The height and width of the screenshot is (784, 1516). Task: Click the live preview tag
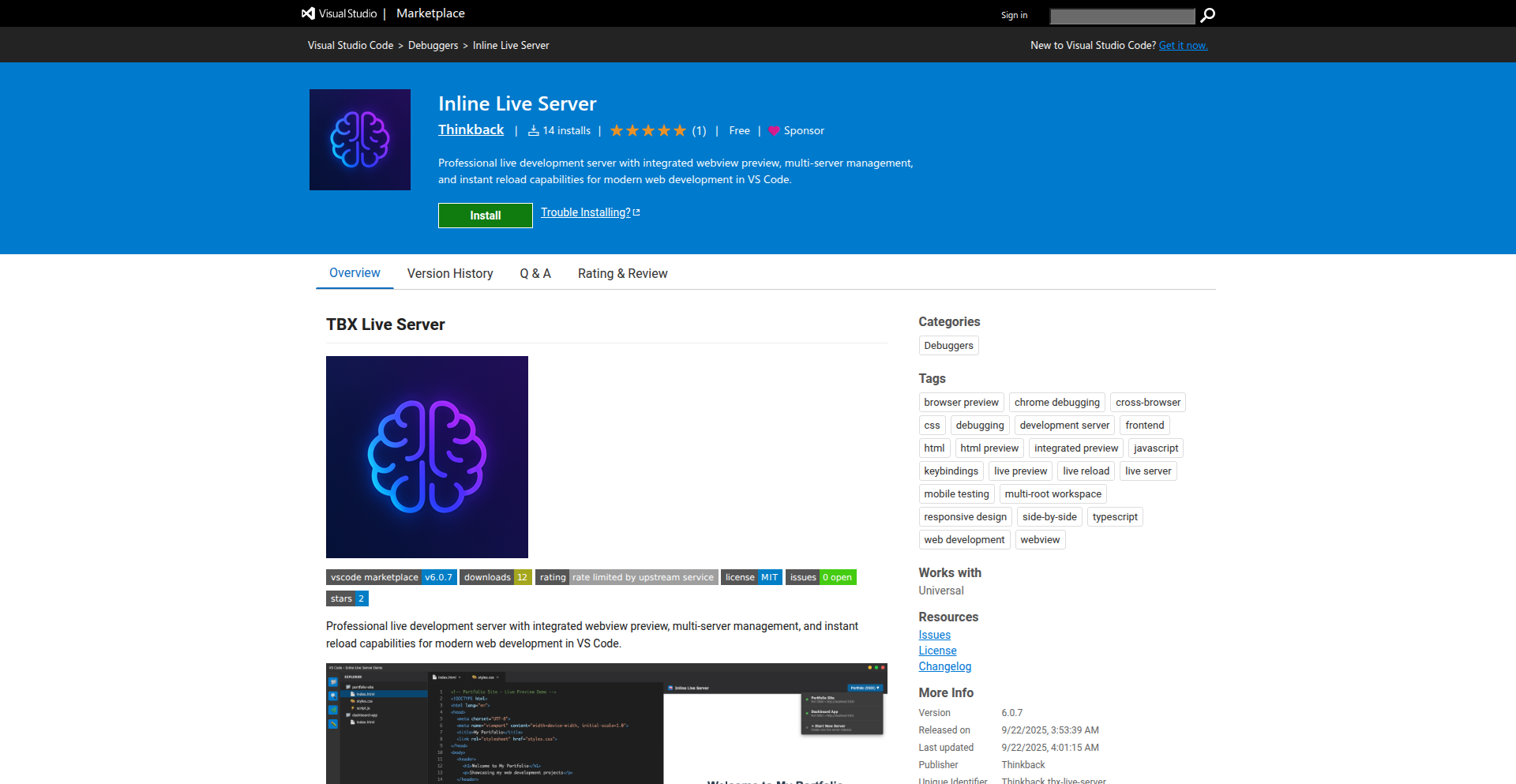(x=1020, y=471)
